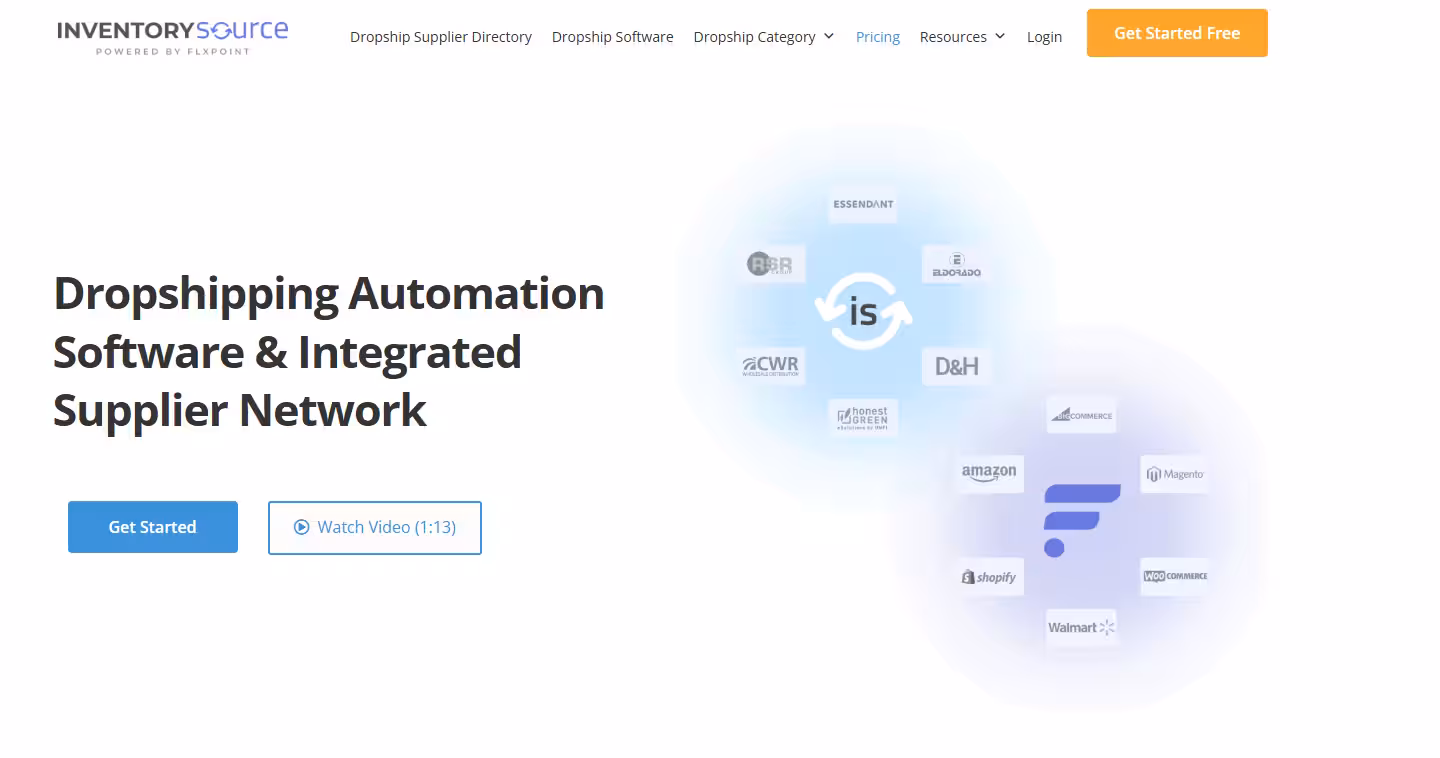Click the CWR supplier logo
Viewport: 1440px width, 758px height.
771,365
